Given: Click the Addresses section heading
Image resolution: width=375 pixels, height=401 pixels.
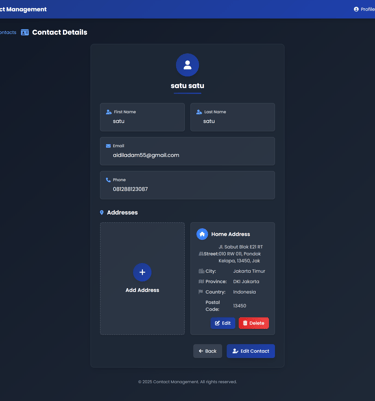Looking at the screenshot, I should [122, 213].
